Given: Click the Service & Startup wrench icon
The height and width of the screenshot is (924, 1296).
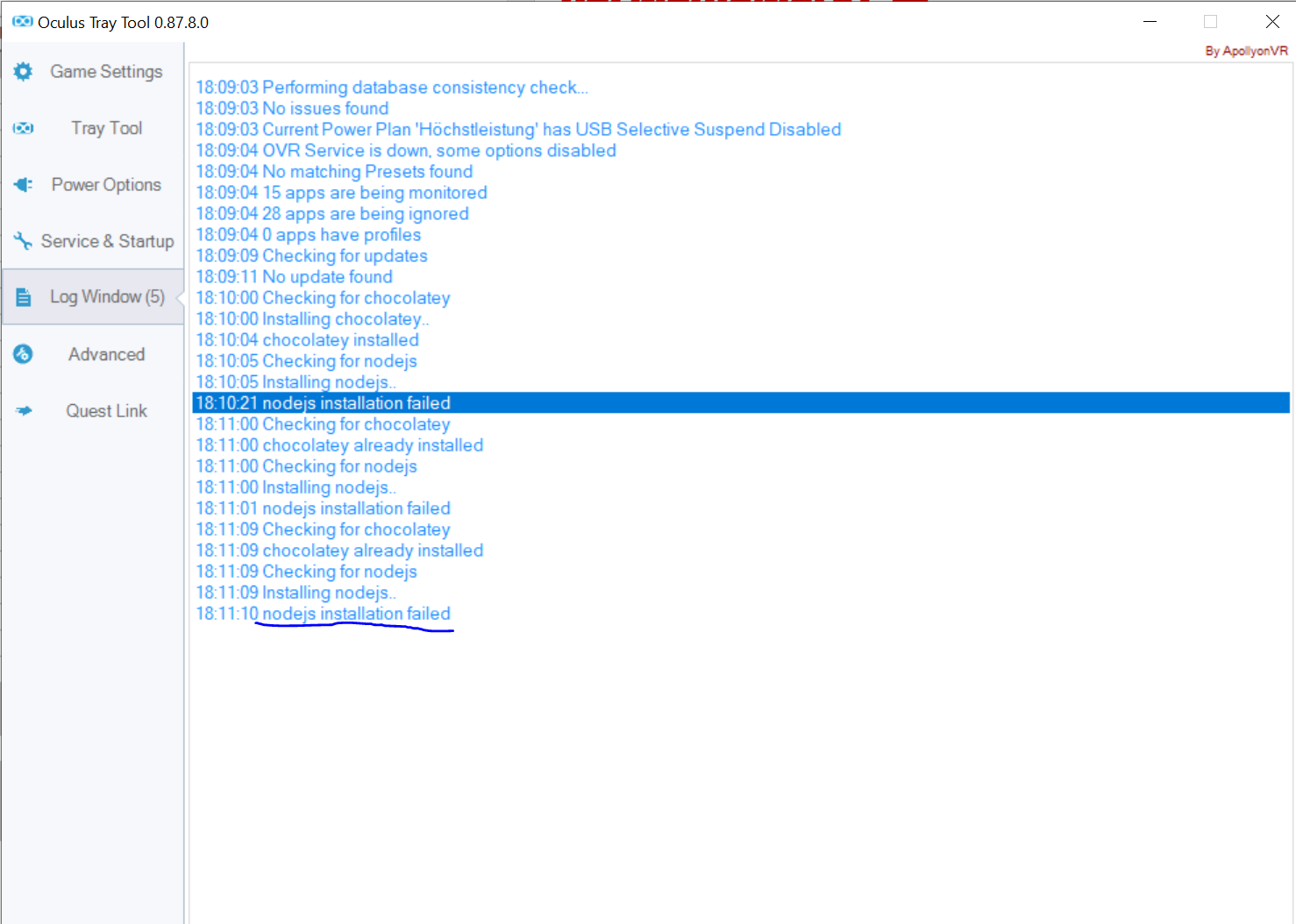Looking at the screenshot, I should (x=23, y=241).
